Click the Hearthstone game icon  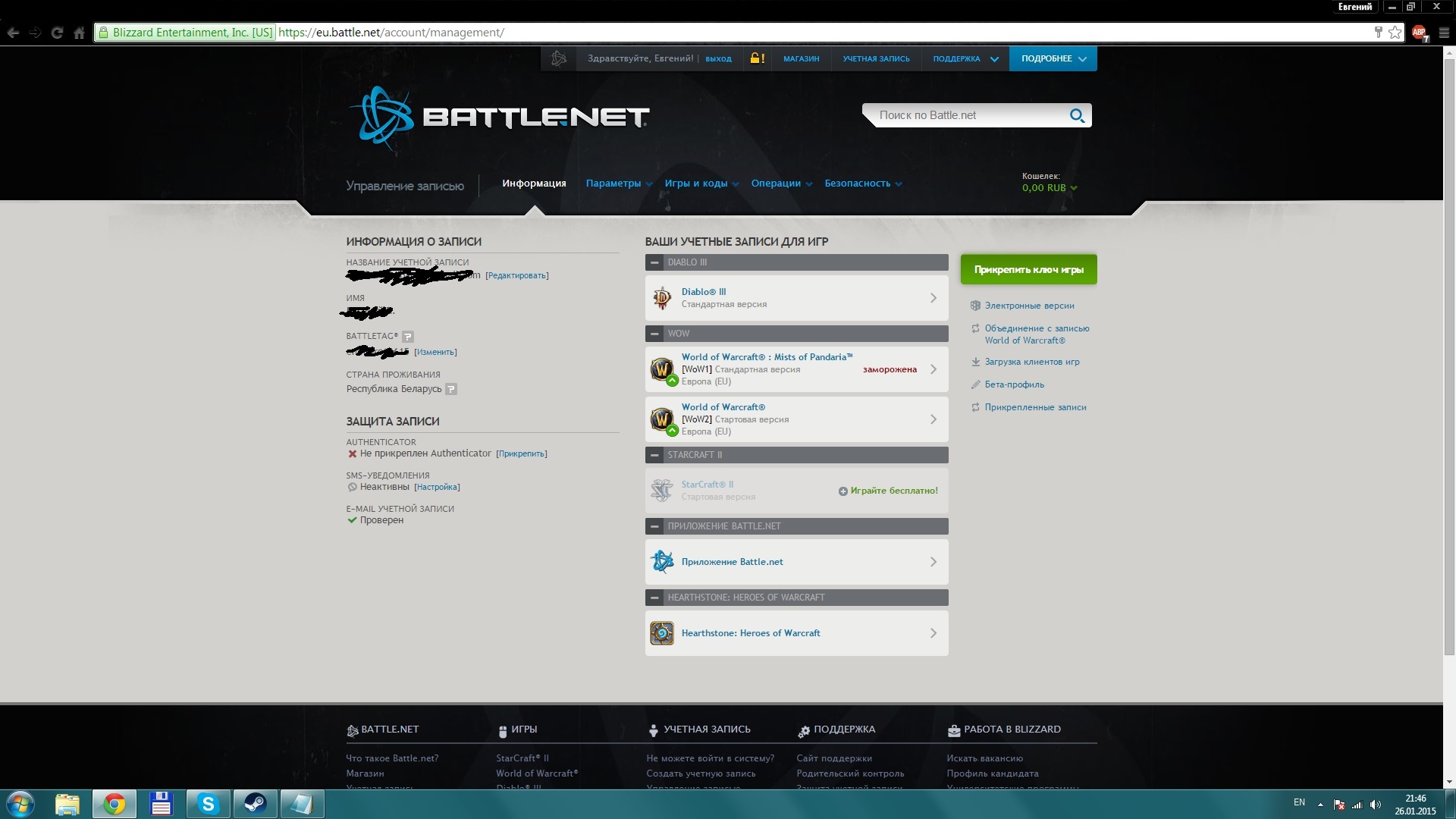(662, 633)
